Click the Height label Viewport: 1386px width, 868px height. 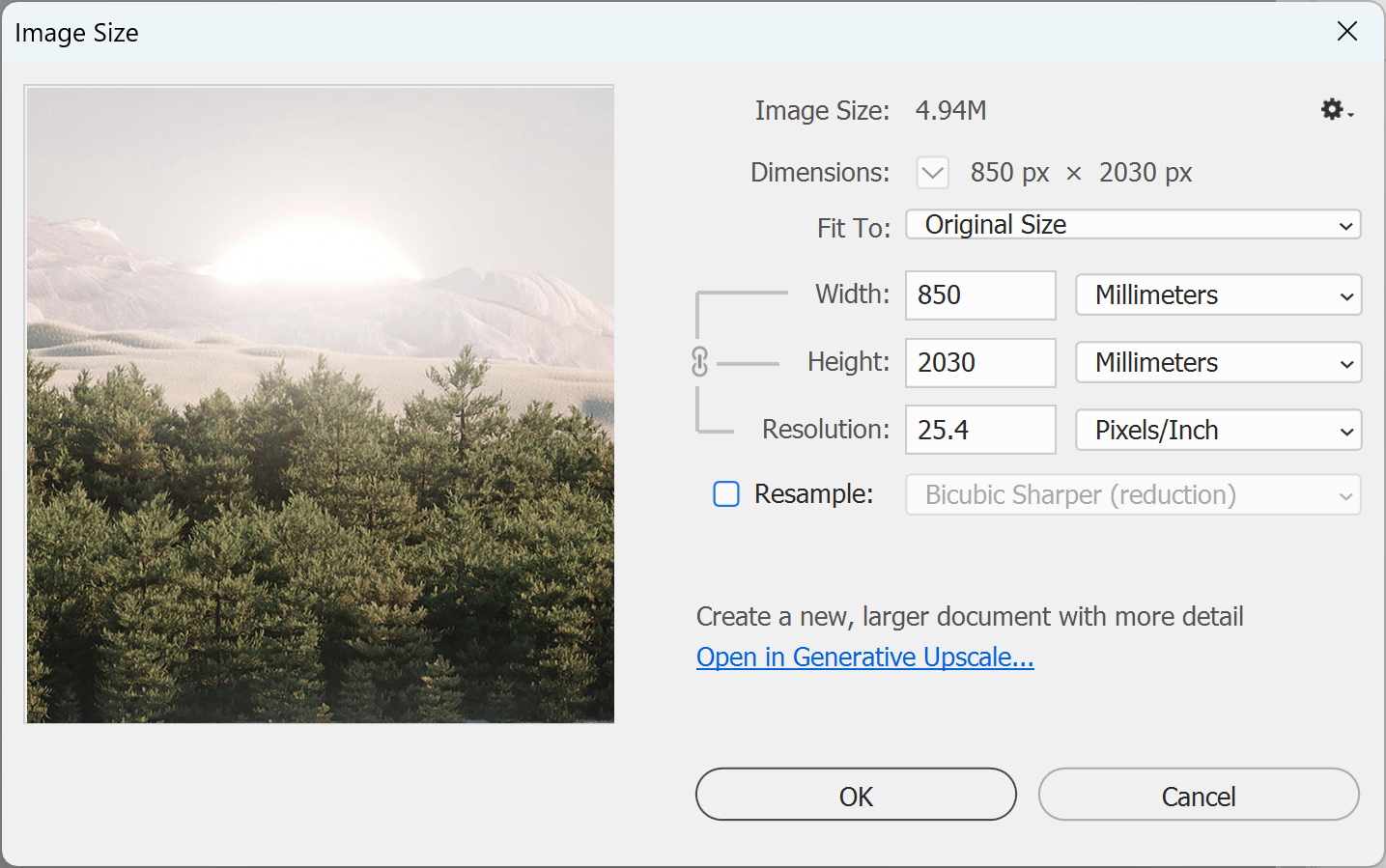(849, 362)
